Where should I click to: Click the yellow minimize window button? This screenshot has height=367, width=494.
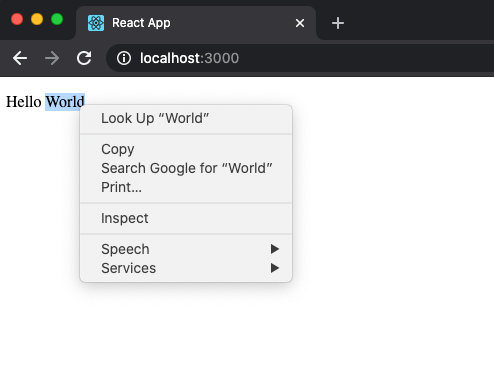(37, 19)
